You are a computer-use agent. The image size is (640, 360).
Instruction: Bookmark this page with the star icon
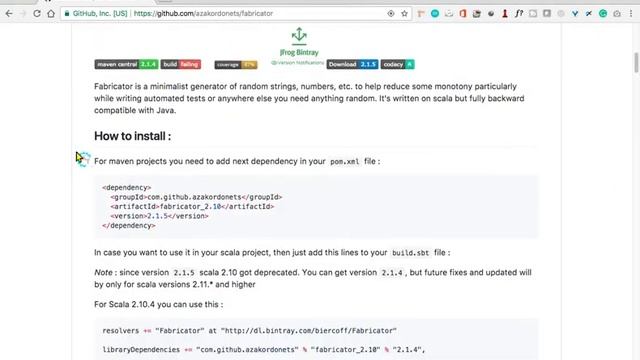pyautogui.click(x=404, y=13)
